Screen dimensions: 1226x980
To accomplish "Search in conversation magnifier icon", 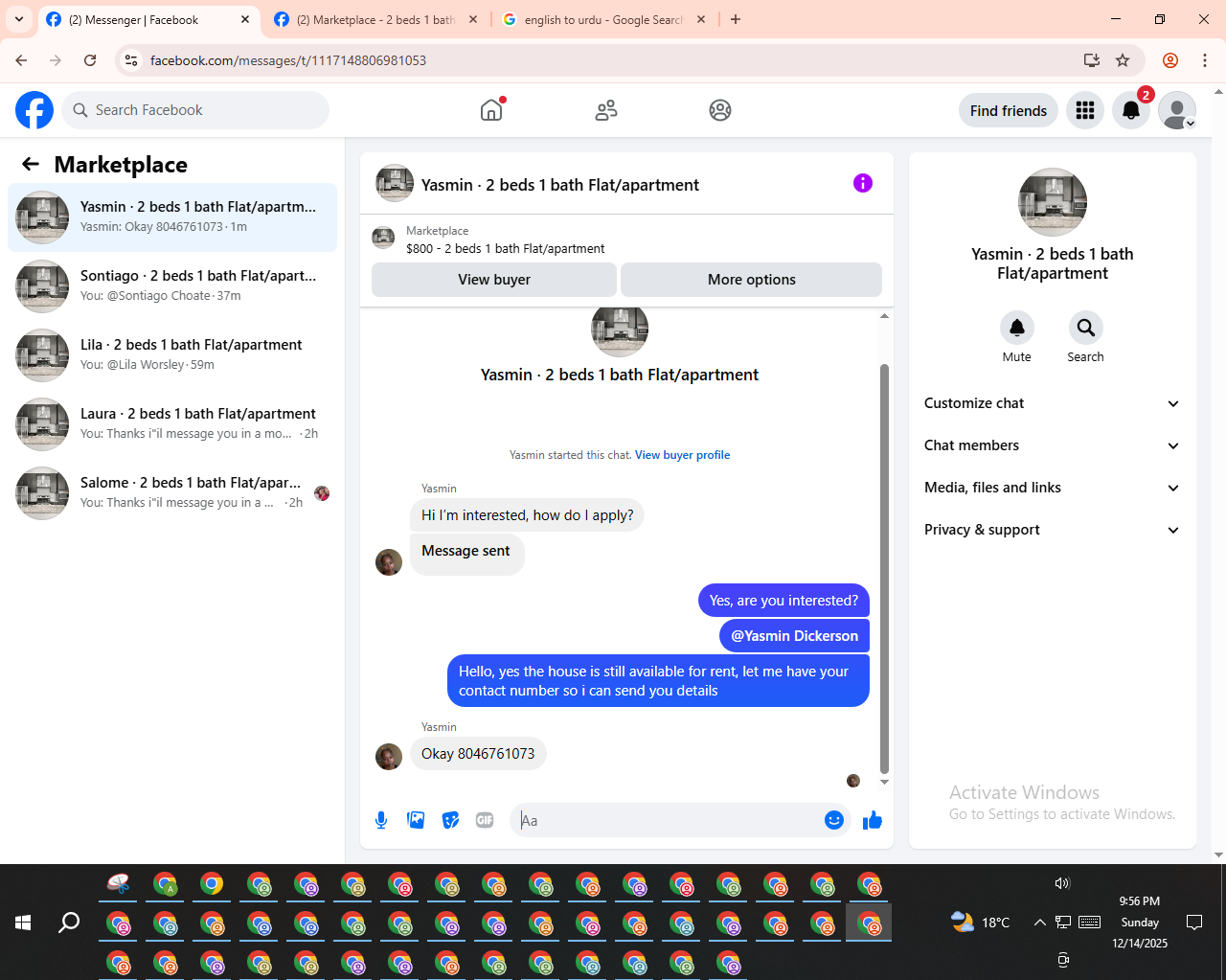I will 1086,328.
